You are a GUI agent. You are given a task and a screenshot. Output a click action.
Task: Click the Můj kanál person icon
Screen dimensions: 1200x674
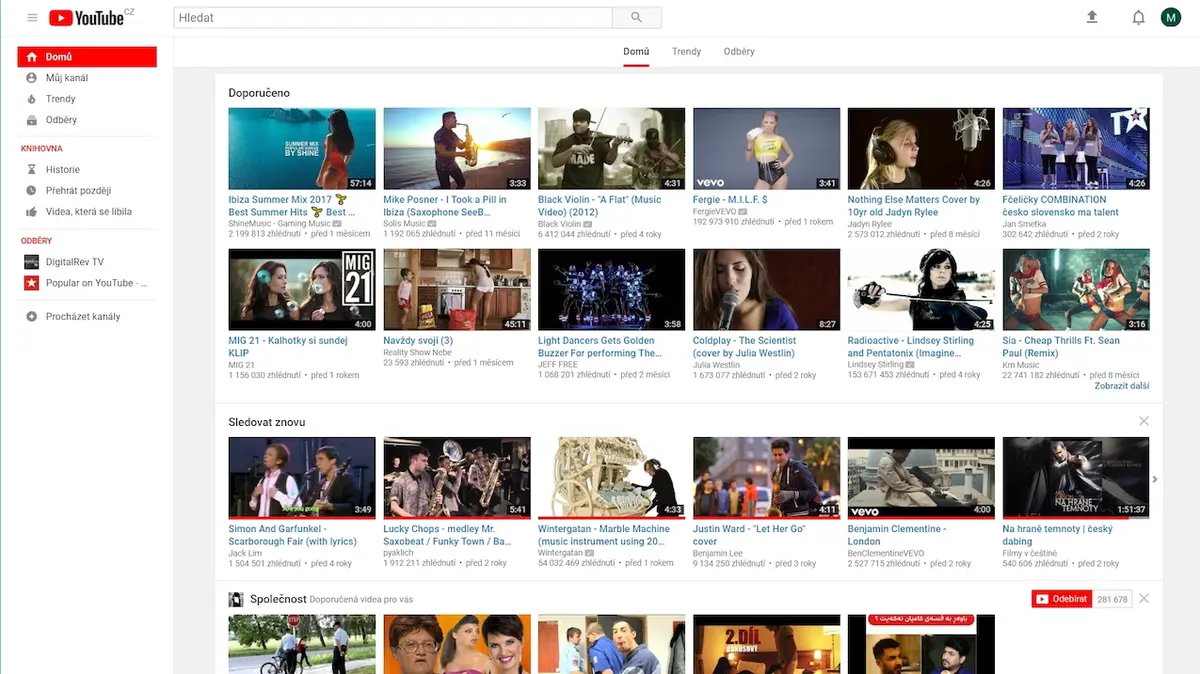(32, 78)
